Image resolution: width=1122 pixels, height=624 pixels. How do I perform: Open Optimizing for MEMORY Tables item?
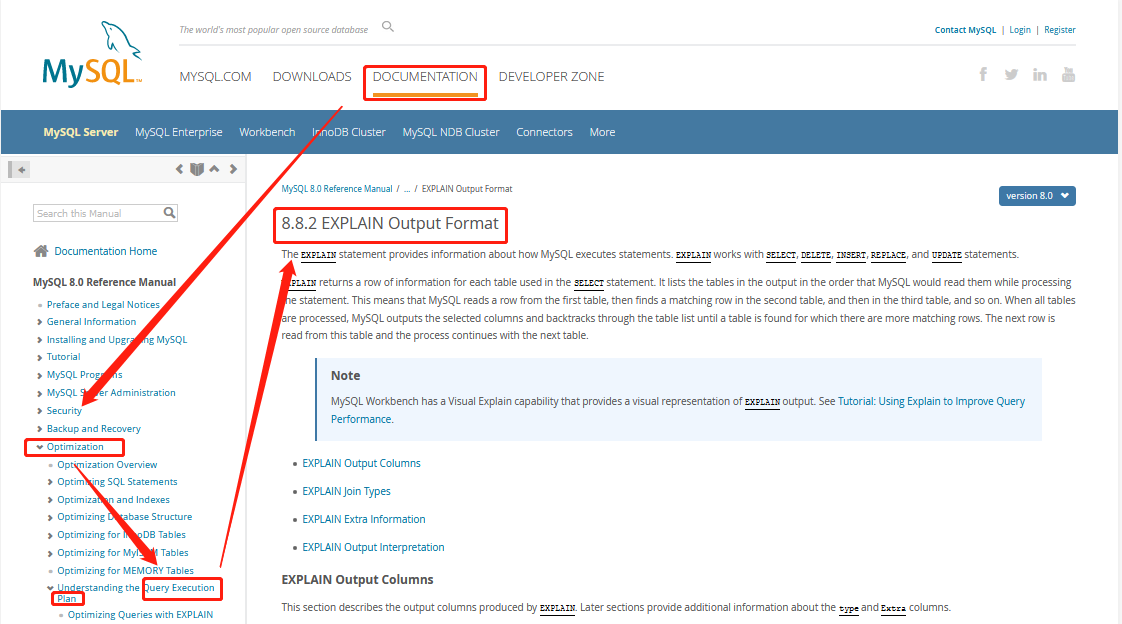(125, 571)
